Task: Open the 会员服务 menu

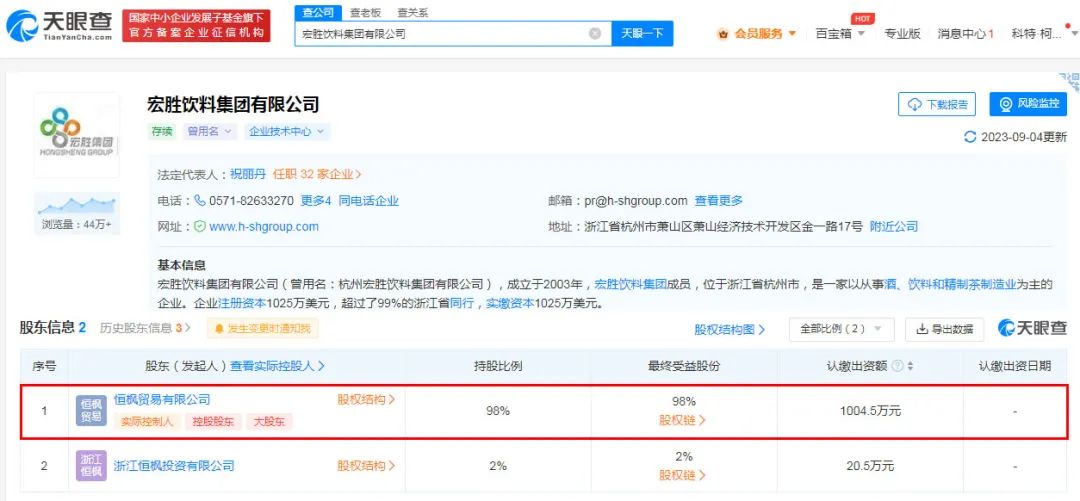Action: tap(757, 33)
